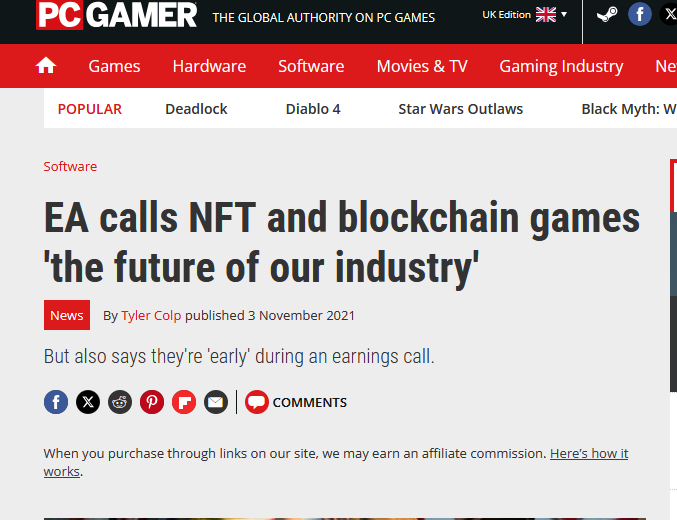Visit author Tyler Colp's profile
The width and height of the screenshot is (677, 520).
[x=151, y=315]
